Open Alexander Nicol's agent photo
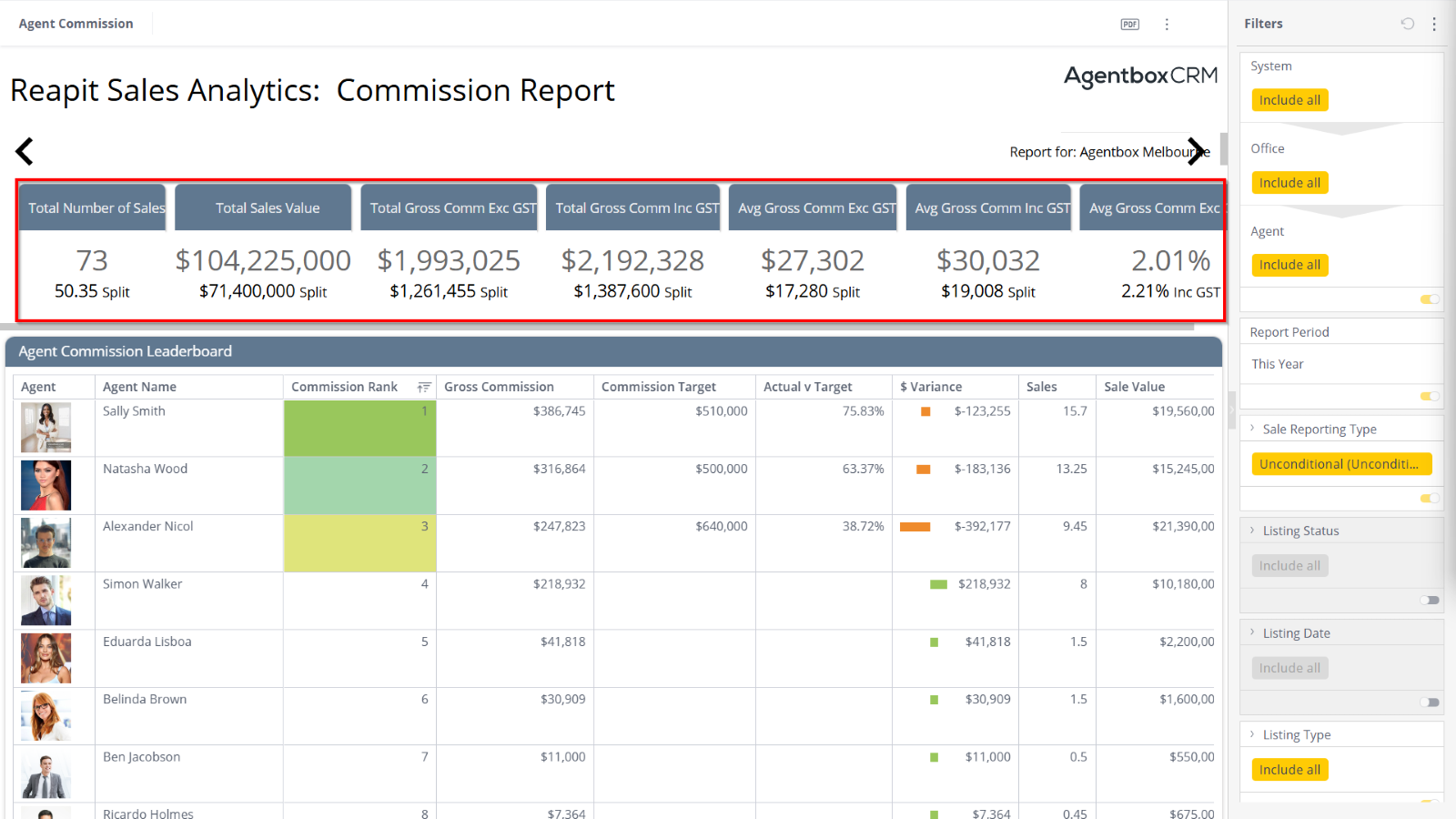This screenshot has height=819, width=1456. pyautogui.click(x=45, y=543)
